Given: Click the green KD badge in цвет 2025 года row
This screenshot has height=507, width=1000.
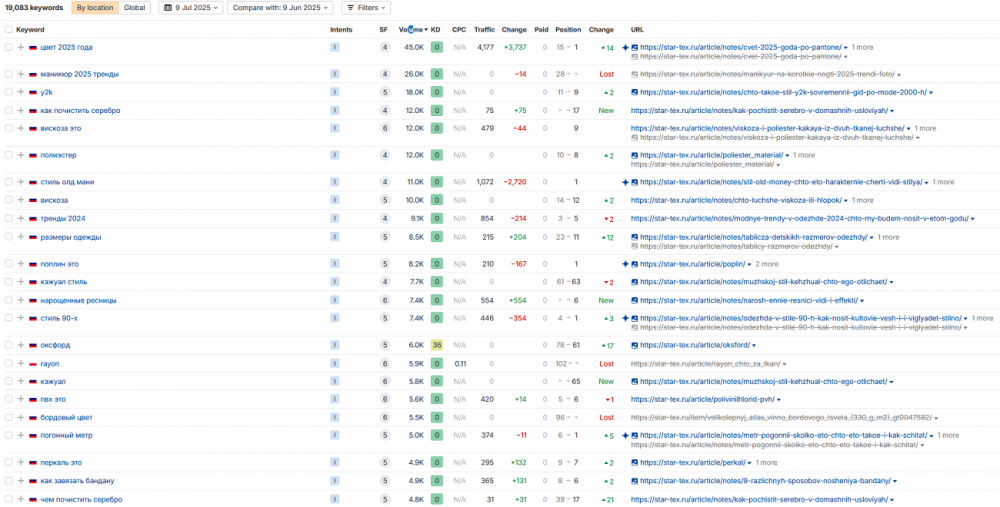Looking at the screenshot, I should 436,47.
